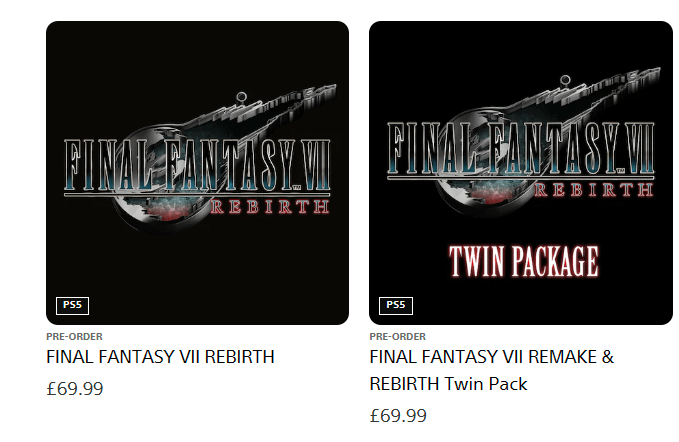Select the FINAL FANTASY VII REBIRTH title link
Image resolution: width=679 pixels, height=442 pixels.
(x=161, y=357)
